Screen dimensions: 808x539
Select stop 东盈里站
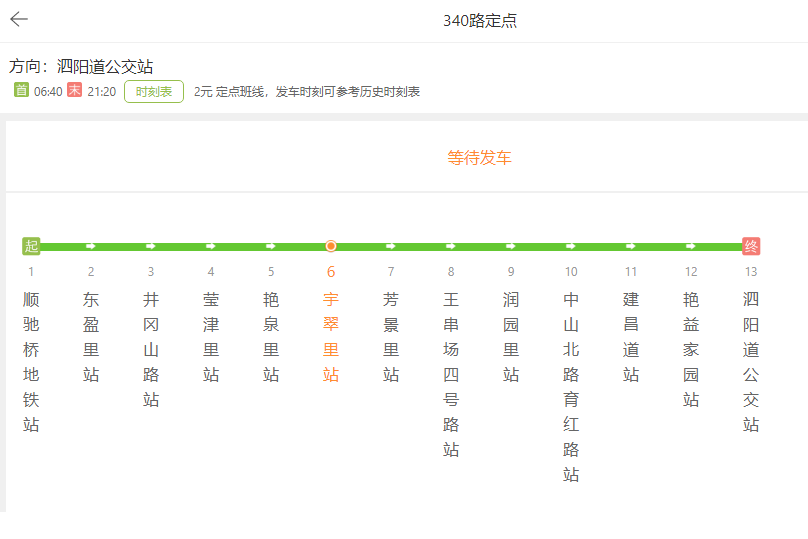(91, 337)
